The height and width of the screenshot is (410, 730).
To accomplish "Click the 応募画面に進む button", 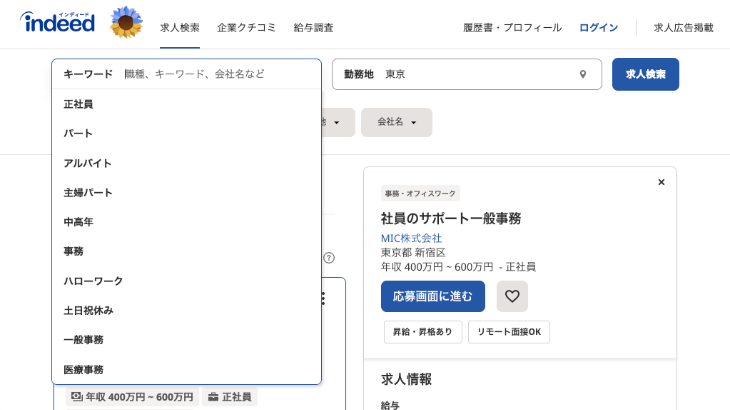I will 433,296.
